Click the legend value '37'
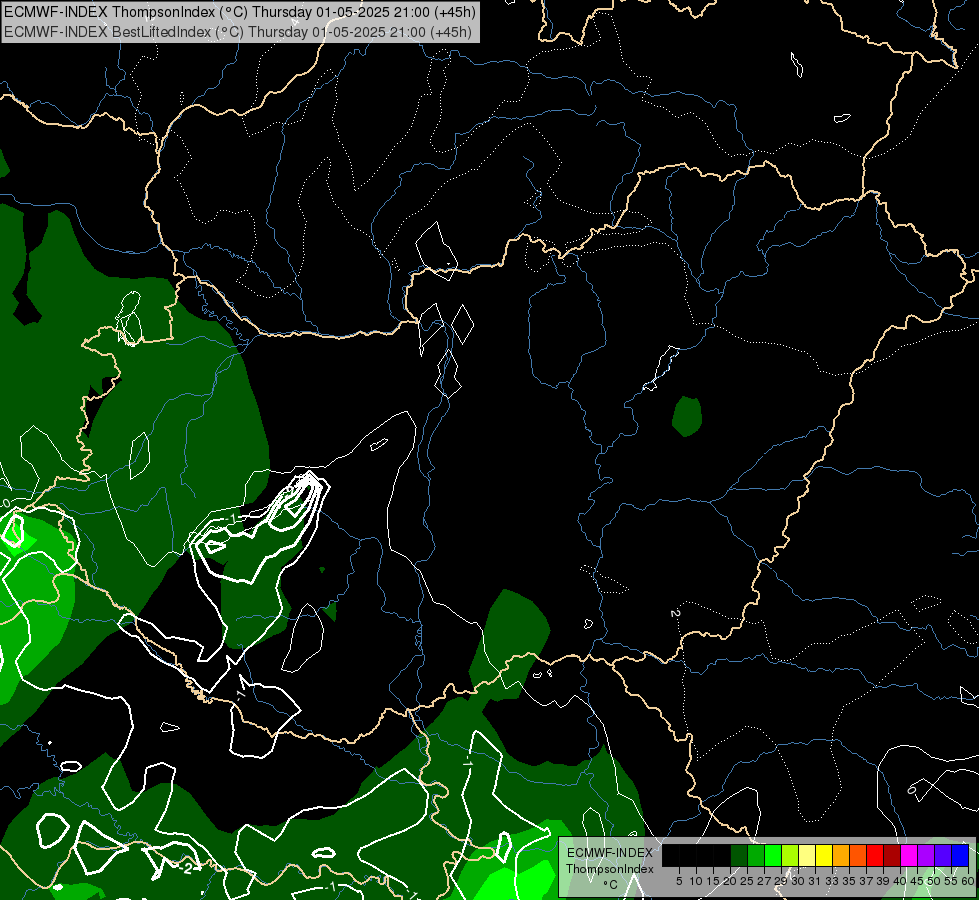The width and height of the screenshot is (979, 900). tap(866, 881)
